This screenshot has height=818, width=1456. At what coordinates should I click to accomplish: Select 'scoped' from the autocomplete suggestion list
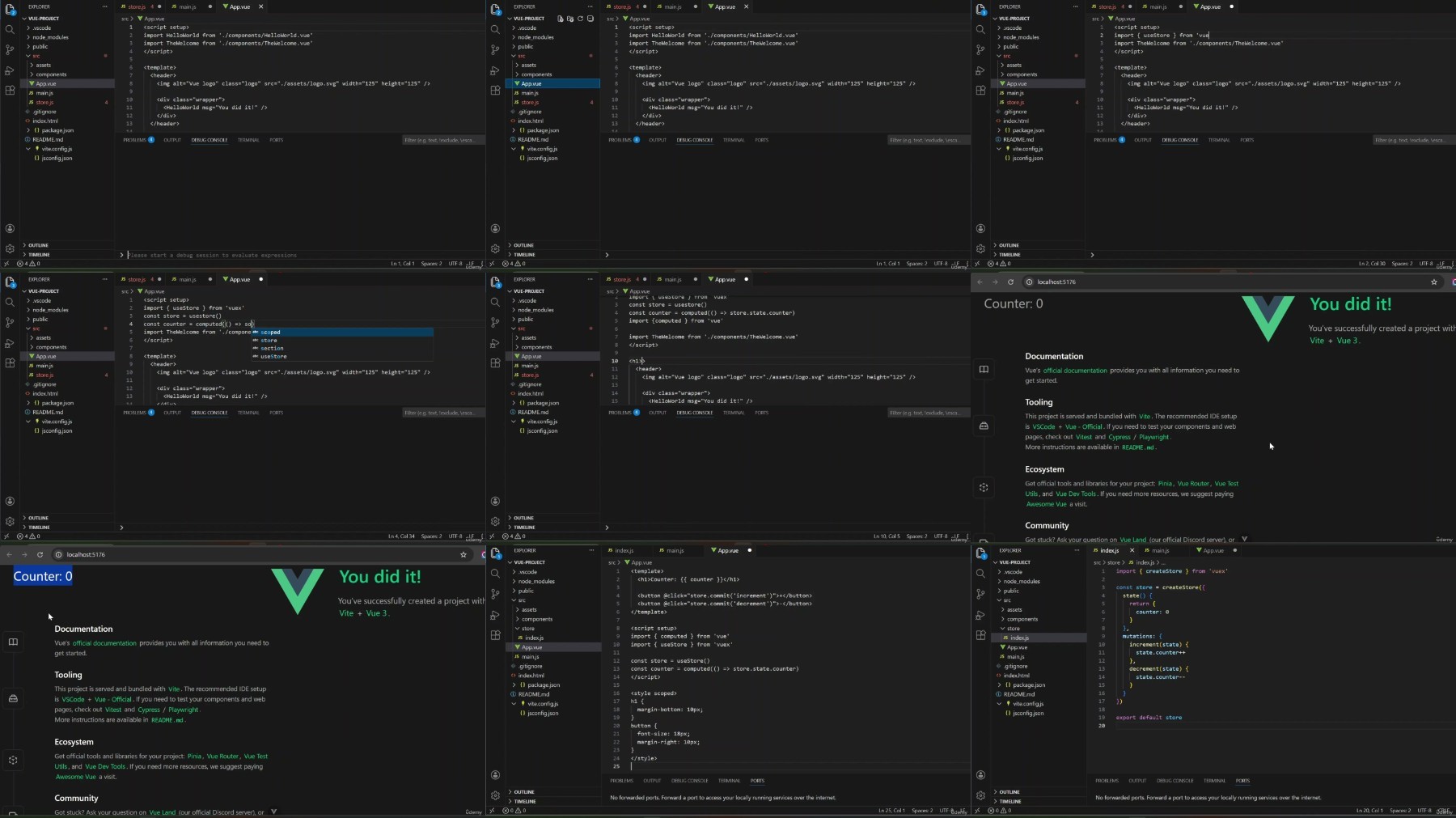271,333
